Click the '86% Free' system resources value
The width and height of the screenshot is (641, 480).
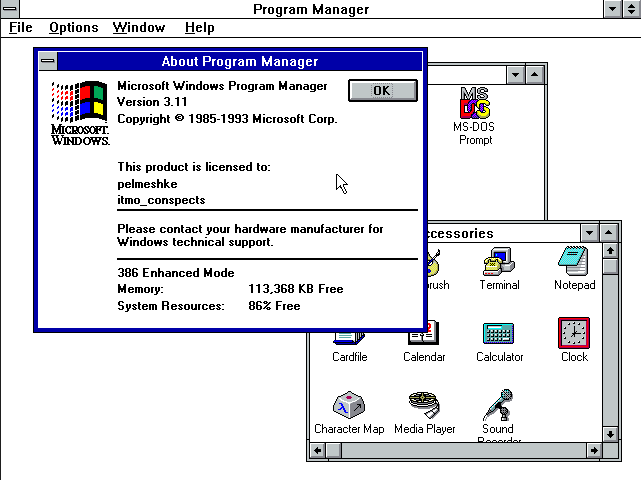click(x=274, y=306)
